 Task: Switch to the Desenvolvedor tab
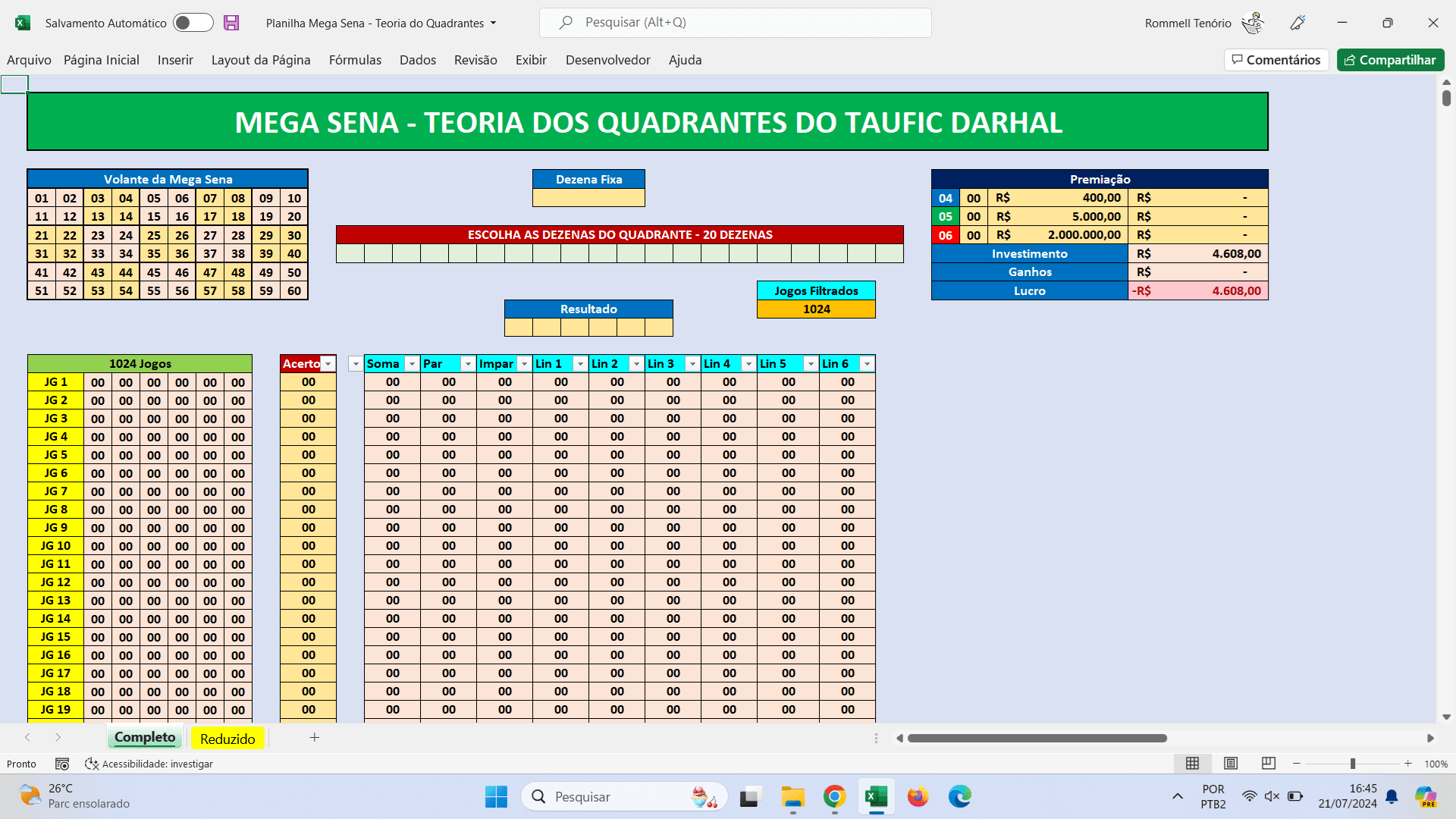608,60
